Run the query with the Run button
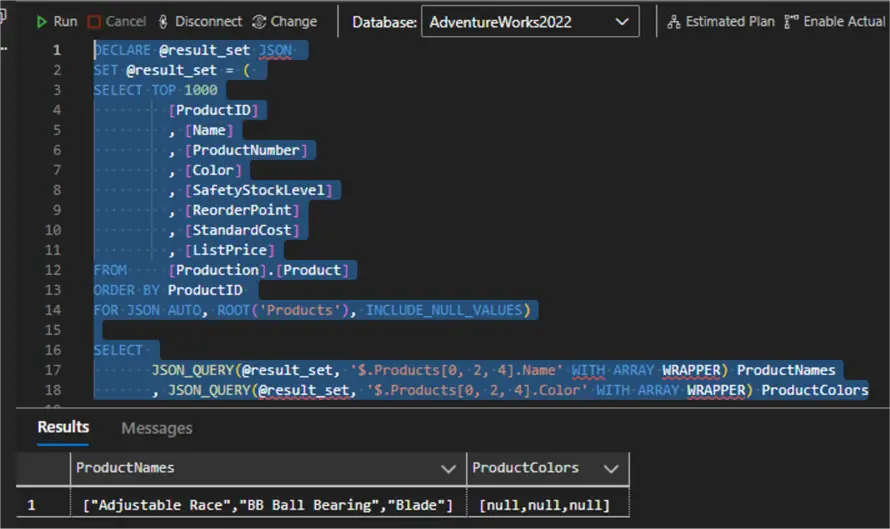 pyautogui.click(x=56, y=22)
